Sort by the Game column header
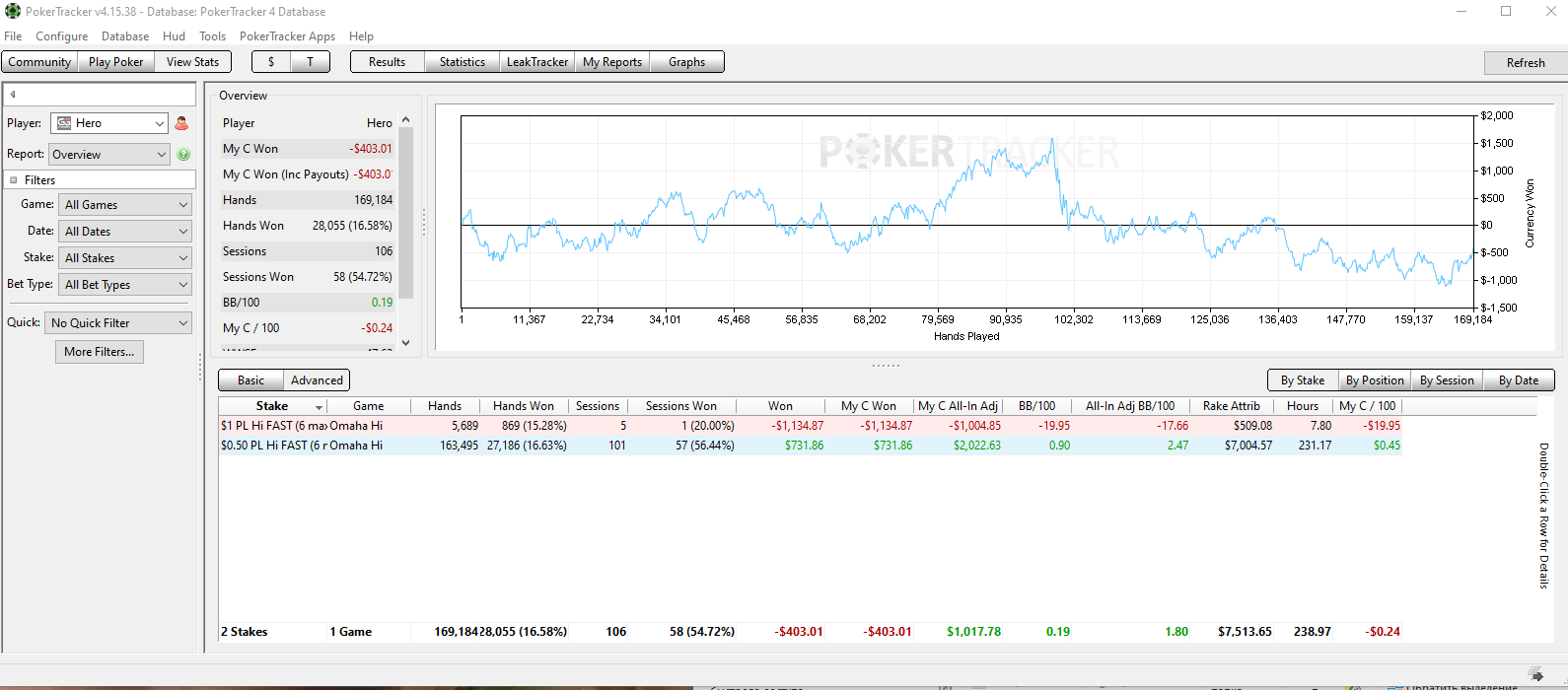This screenshot has height=690, width=1568. tap(369, 406)
